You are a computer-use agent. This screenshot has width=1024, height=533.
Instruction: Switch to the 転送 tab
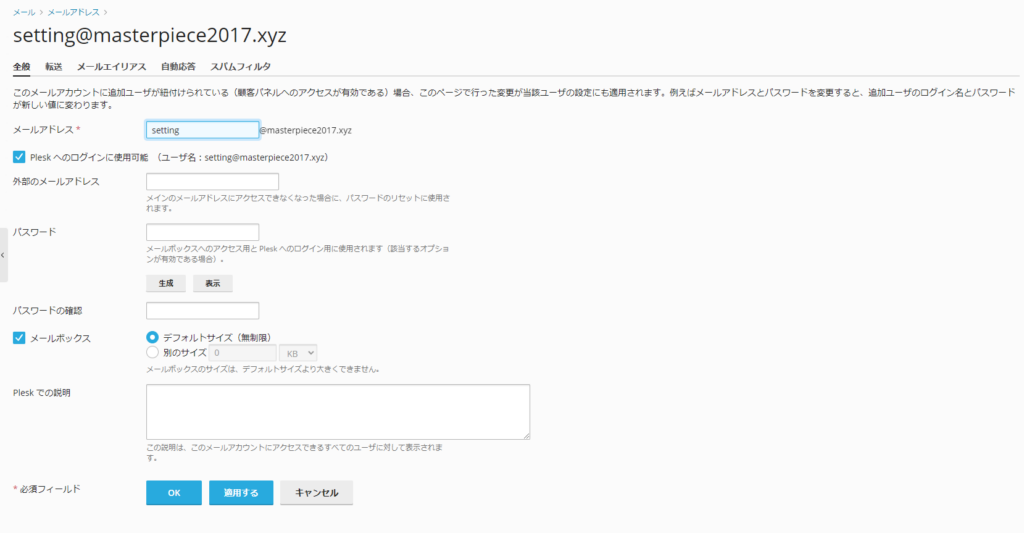point(54,66)
